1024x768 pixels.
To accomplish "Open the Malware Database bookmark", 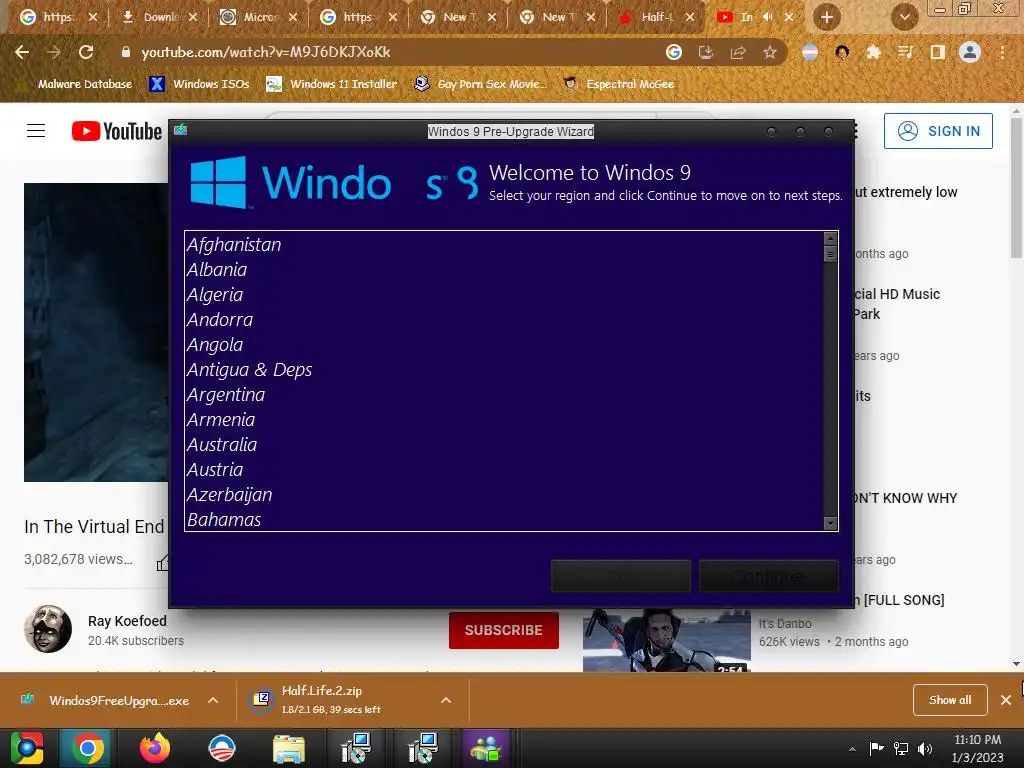I will 77,84.
